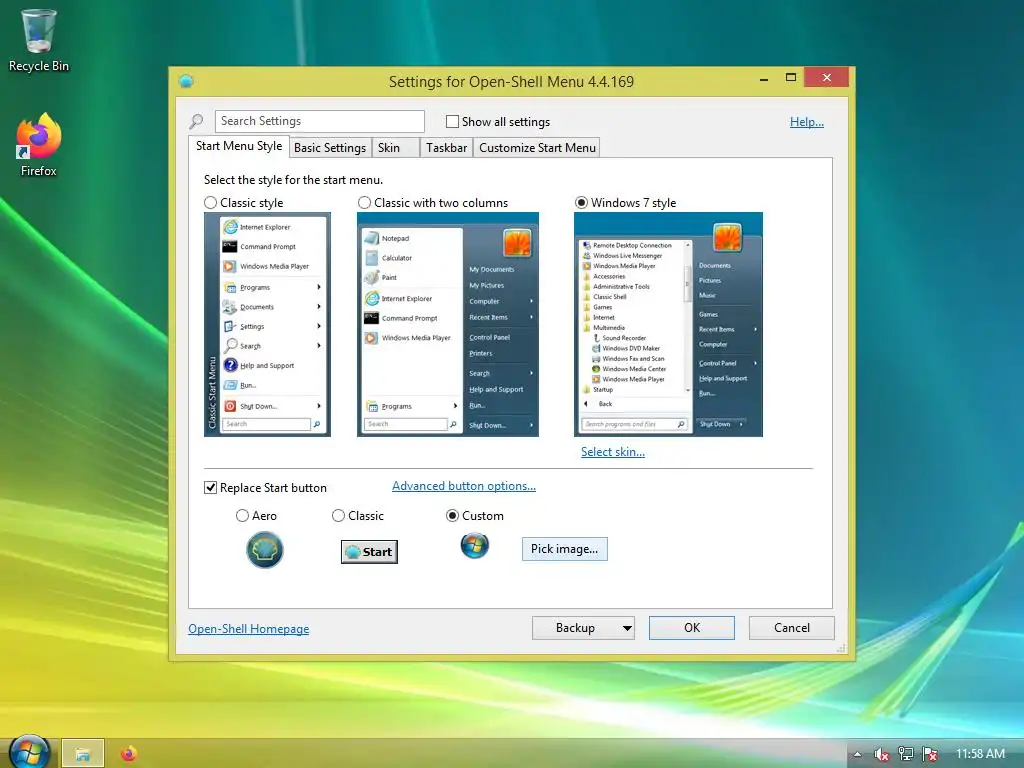Click the magnifier icon beside Search Settings

tap(196, 121)
